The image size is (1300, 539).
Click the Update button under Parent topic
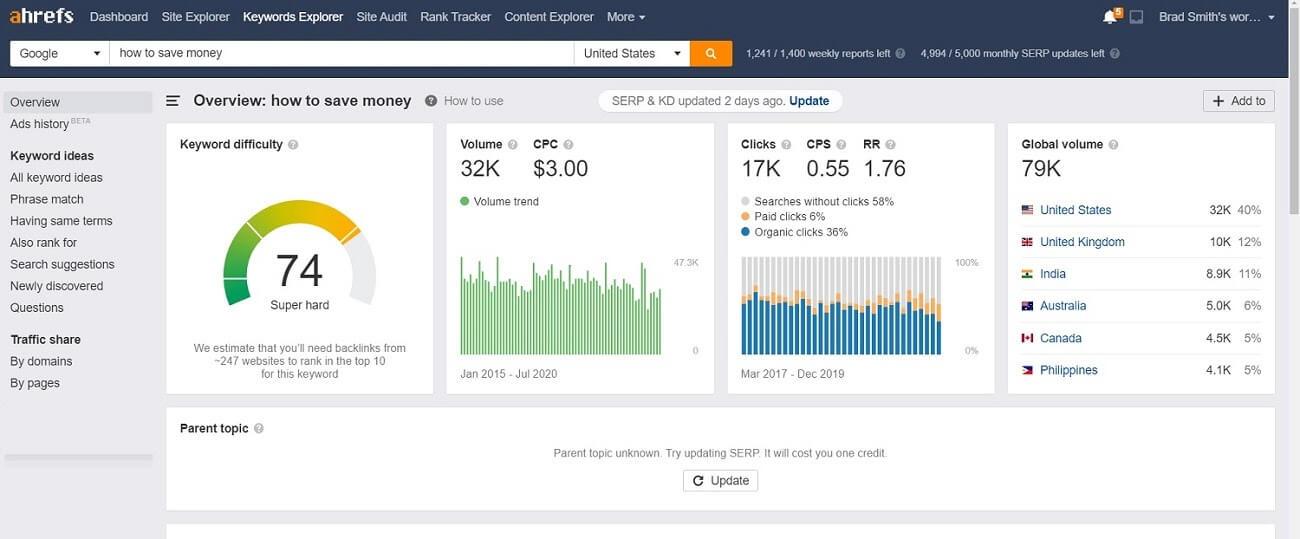[x=720, y=481]
